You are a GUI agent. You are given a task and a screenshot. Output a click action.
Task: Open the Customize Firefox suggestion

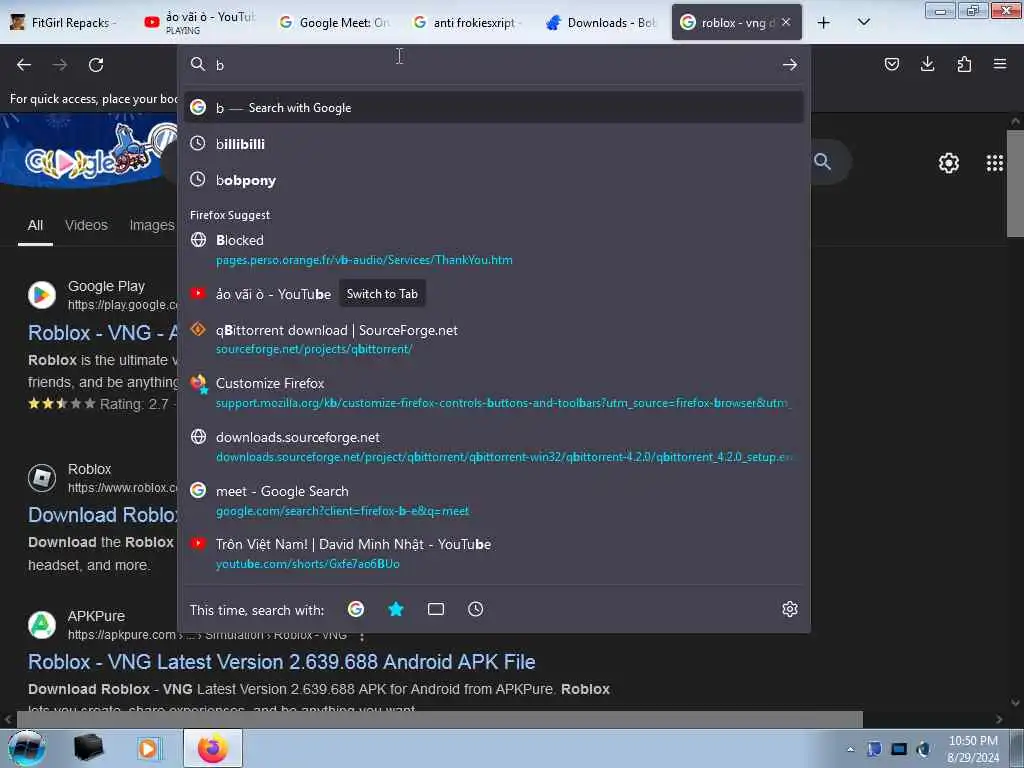(494, 392)
